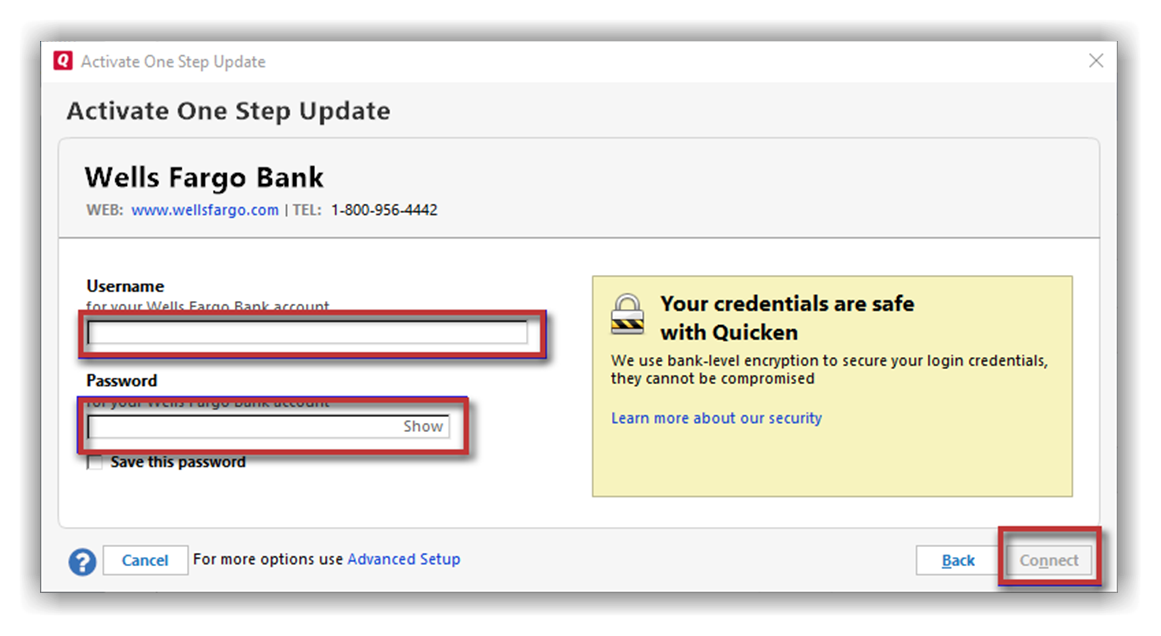This screenshot has height=636, width=1161.
Task: Click the Password field label
Action: [x=122, y=381]
